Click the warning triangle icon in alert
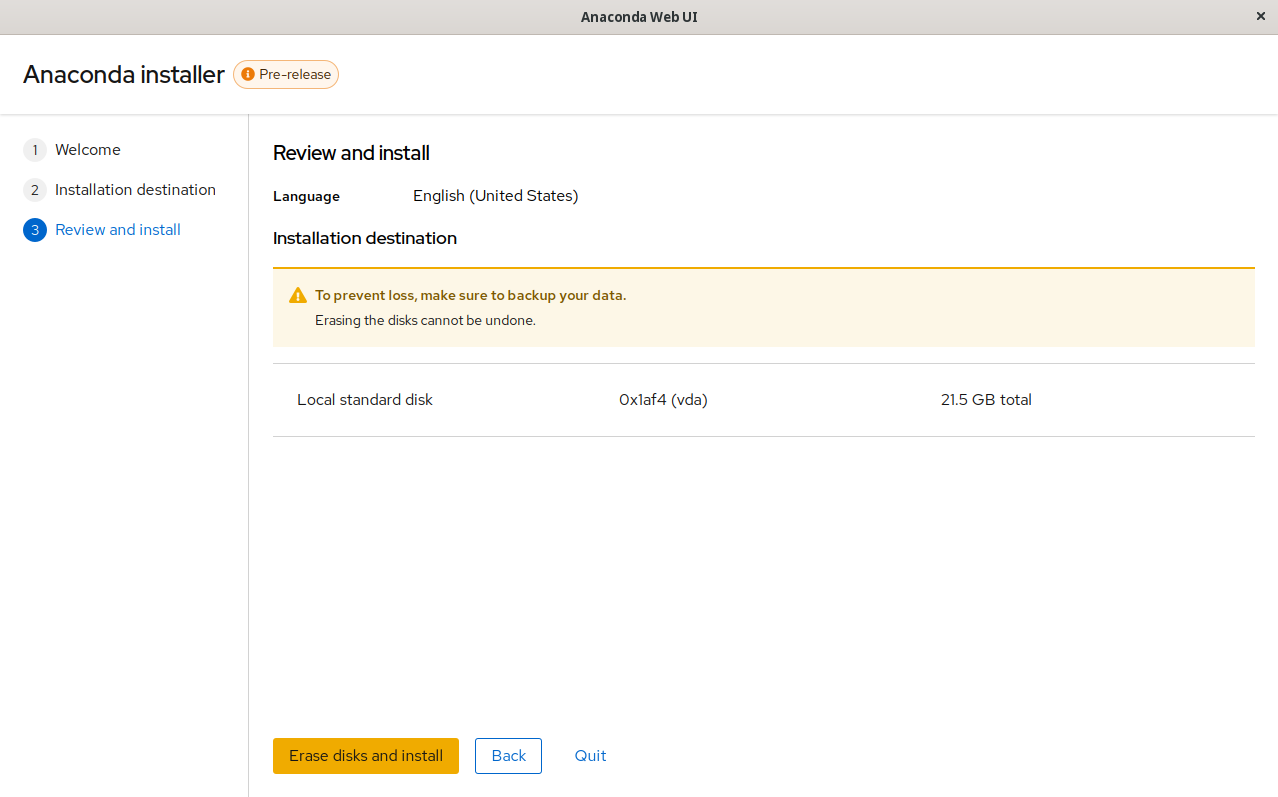 [298, 296]
